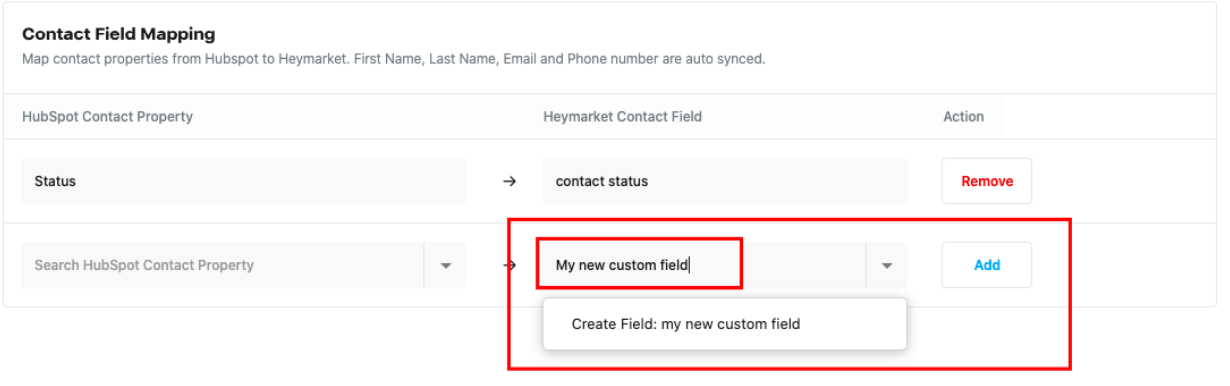Open the Search HubSpot Contact Property dropdown arrow
The width and height of the screenshot is (1230, 386).
[x=446, y=265]
